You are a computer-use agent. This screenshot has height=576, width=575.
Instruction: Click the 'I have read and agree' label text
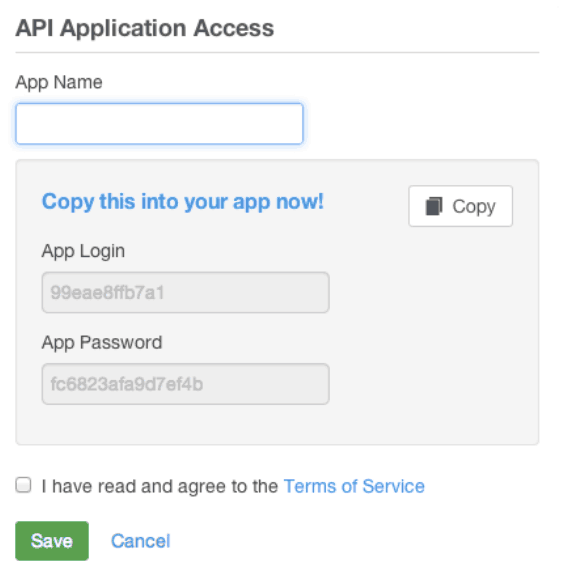tap(159, 486)
